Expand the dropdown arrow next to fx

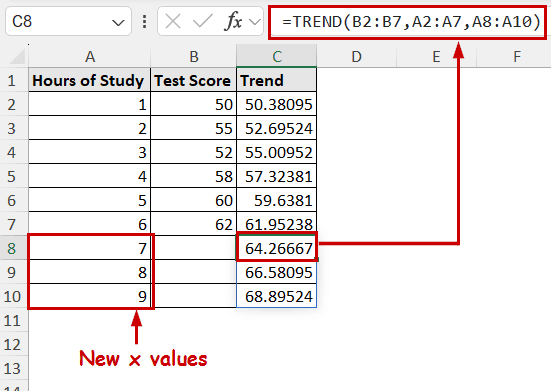tap(255, 22)
